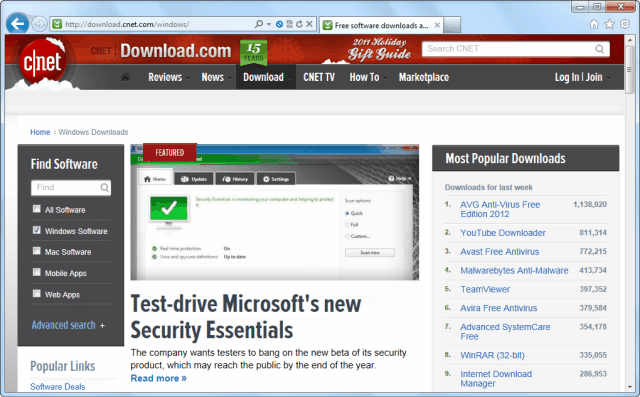Click the FEATURED Security Essentials screenshot
The width and height of the screenshot is (640, 397).
[x=274, y=212]
